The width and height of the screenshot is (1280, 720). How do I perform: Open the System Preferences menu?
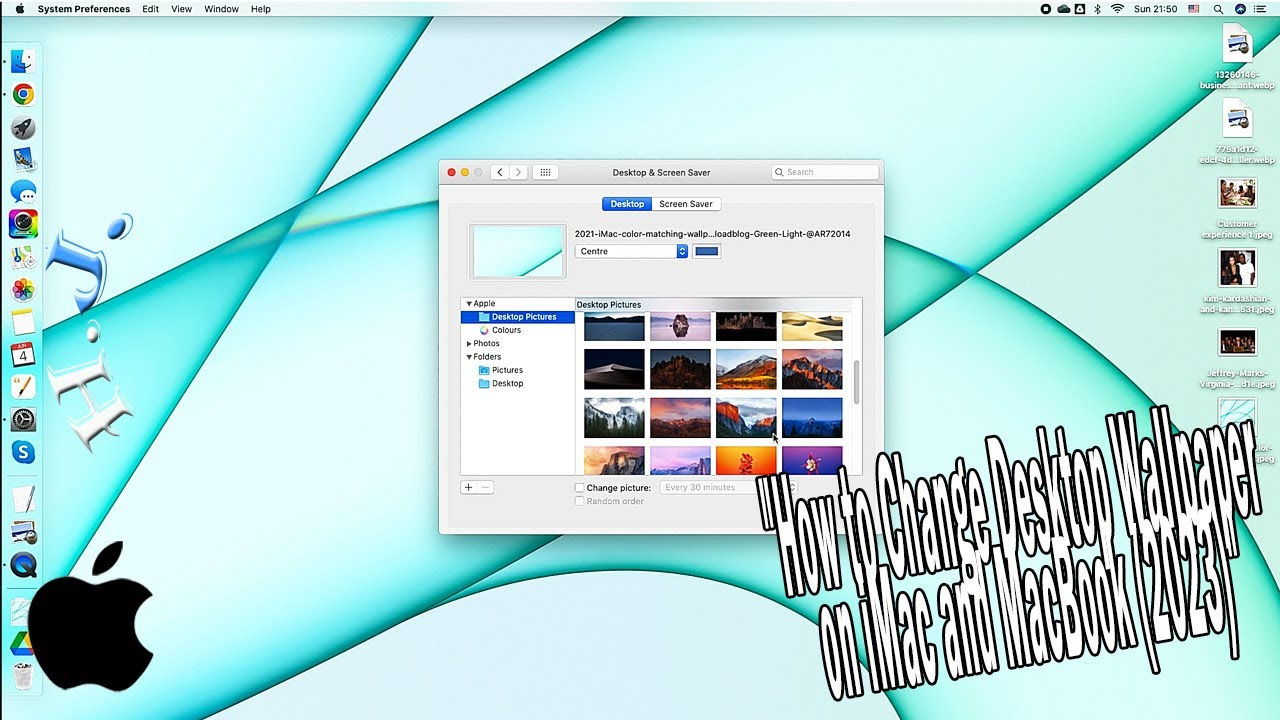tap(84, 9)
